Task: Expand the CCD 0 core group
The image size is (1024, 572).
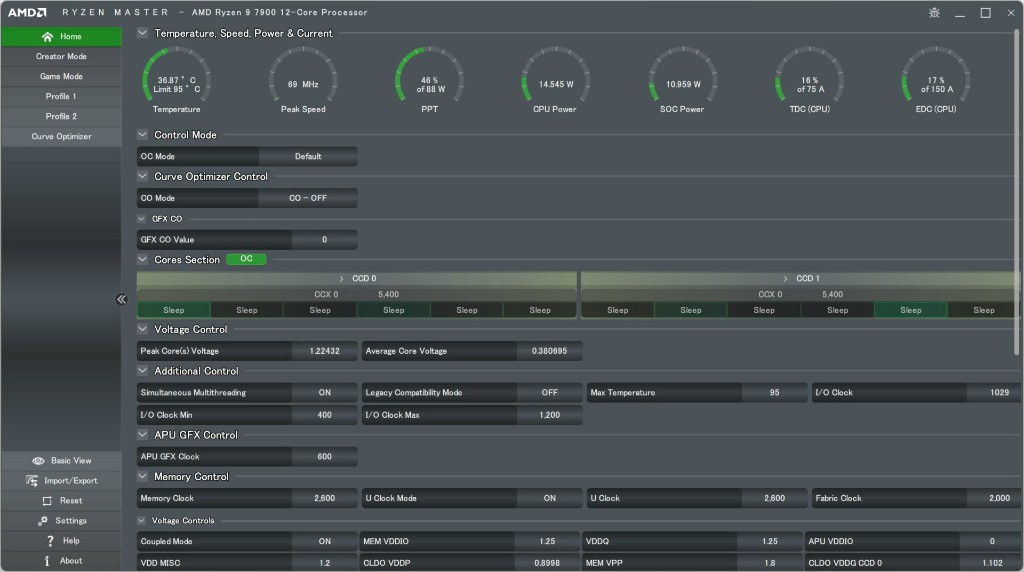Action: (341, 279)
